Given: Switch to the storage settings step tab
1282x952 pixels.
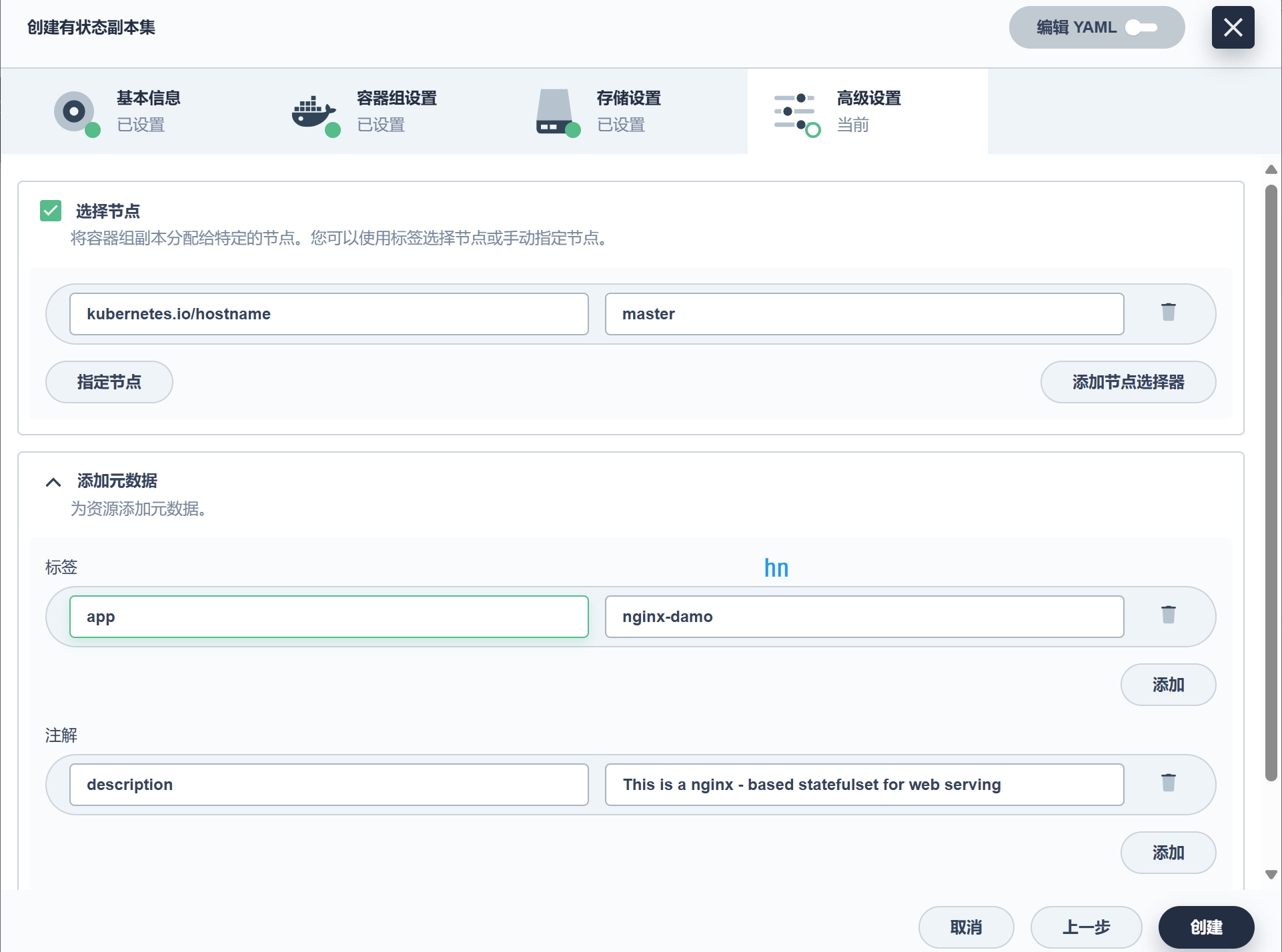Looking at the screenshot, I should (627, 111).
